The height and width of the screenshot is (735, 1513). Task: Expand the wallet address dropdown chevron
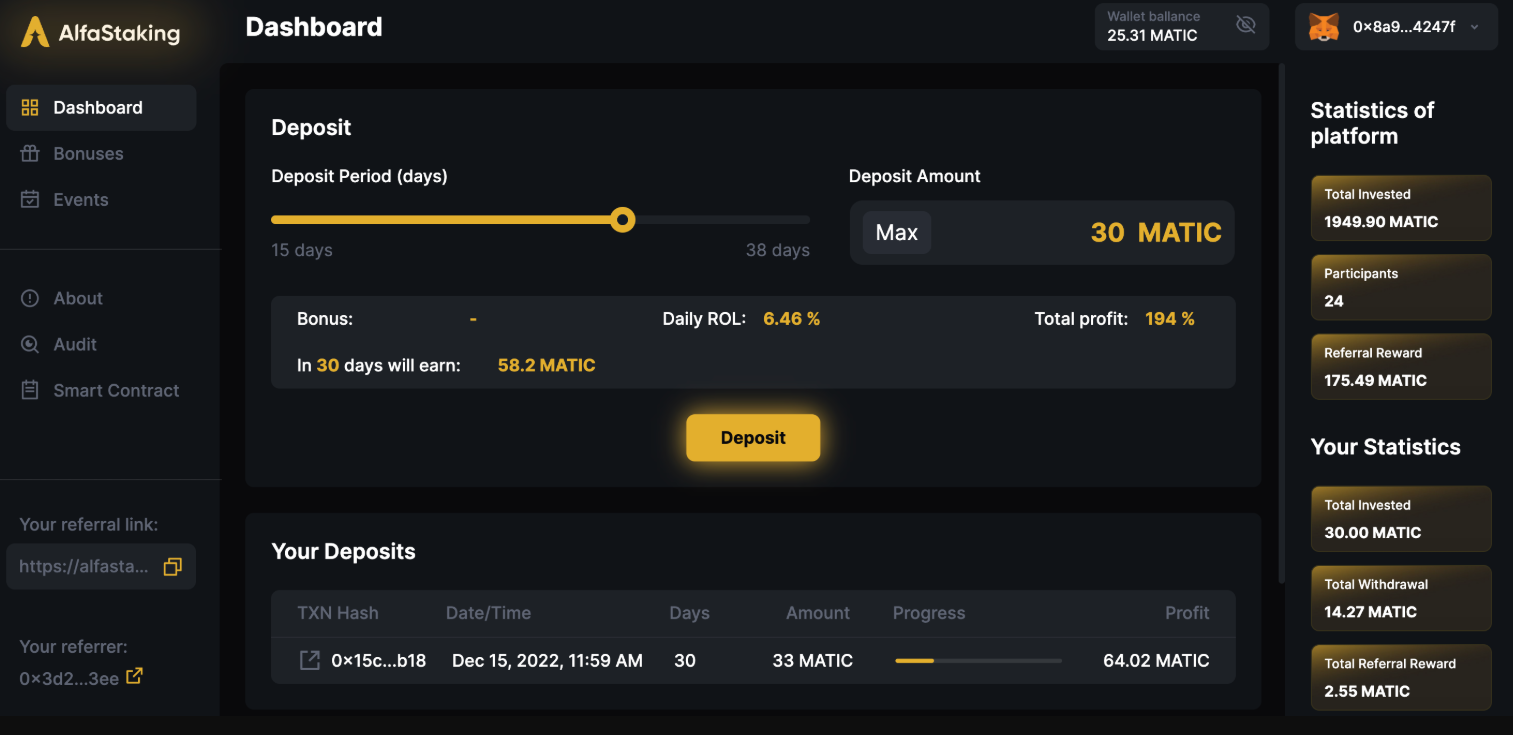pos(1474,28)
